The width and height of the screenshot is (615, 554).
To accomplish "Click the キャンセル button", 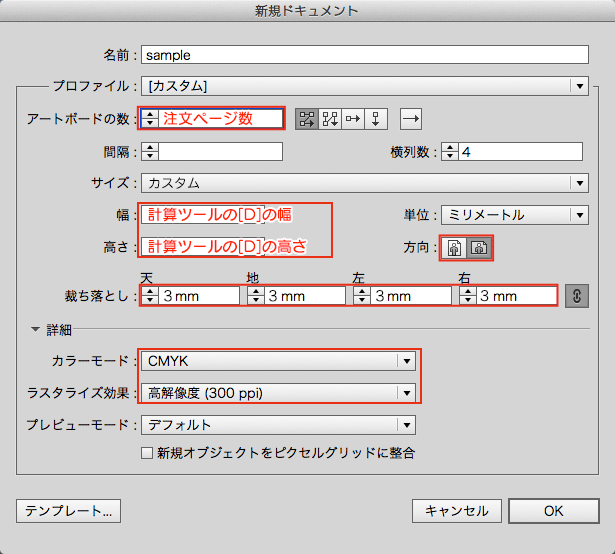I will click(456, 510).
